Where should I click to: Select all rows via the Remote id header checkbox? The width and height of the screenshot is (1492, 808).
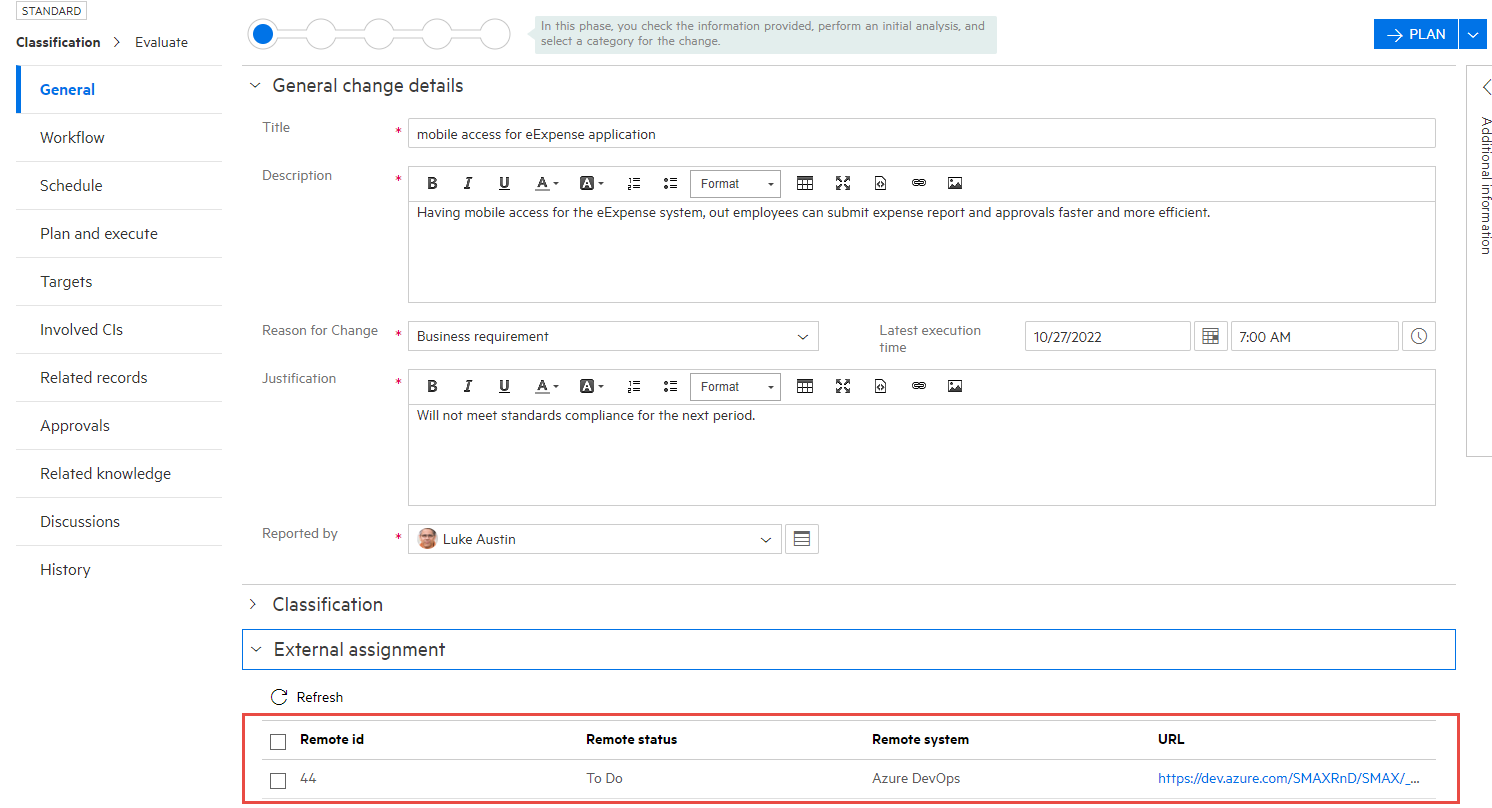coord(277,740)
